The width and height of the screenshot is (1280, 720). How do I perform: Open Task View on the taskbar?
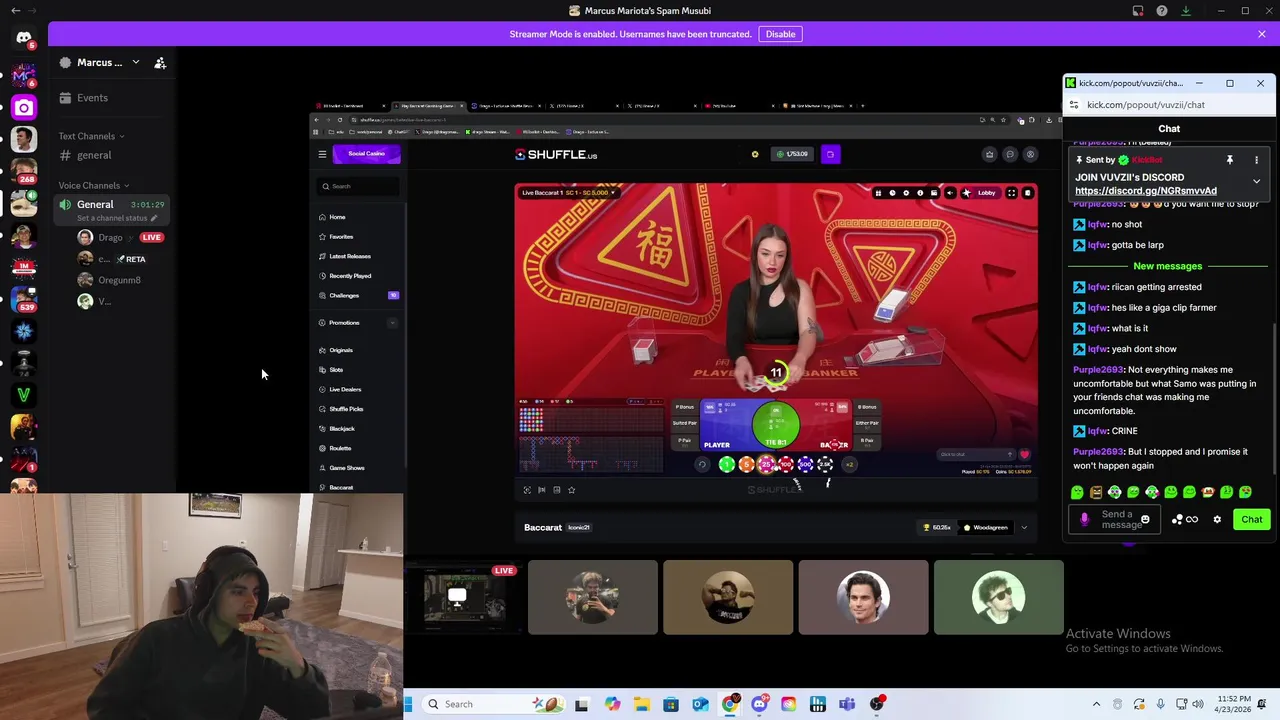pos(582,704)
